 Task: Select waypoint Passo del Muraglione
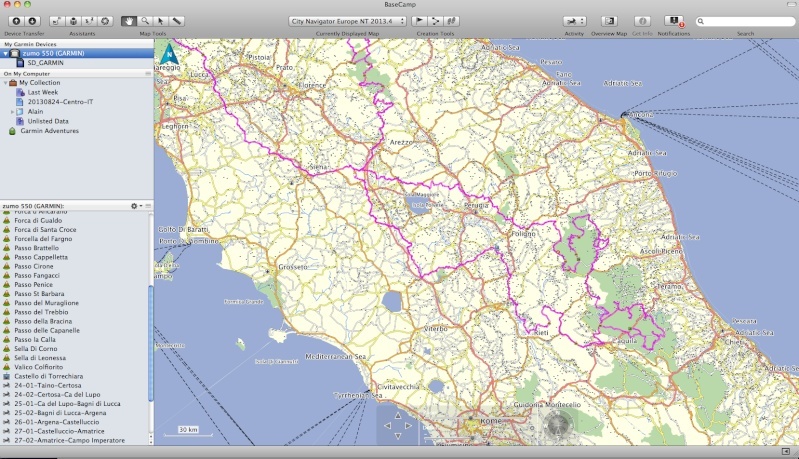(x=46, y=303)
